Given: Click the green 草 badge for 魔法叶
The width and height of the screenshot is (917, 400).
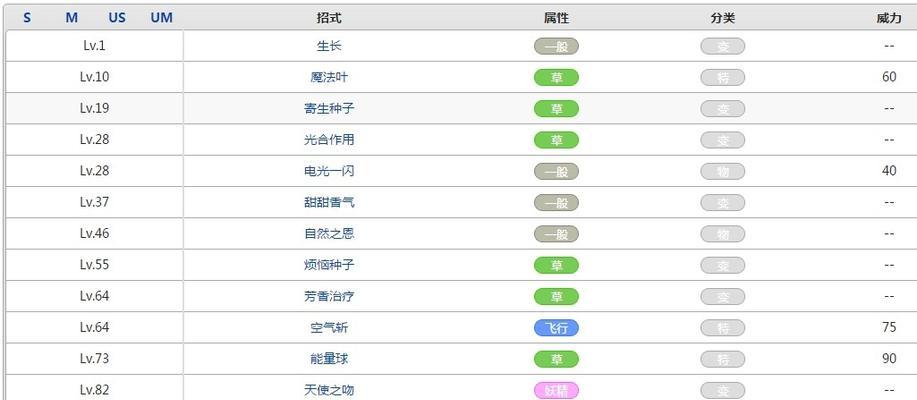Looking at the screenshot, I should [556, 77].
